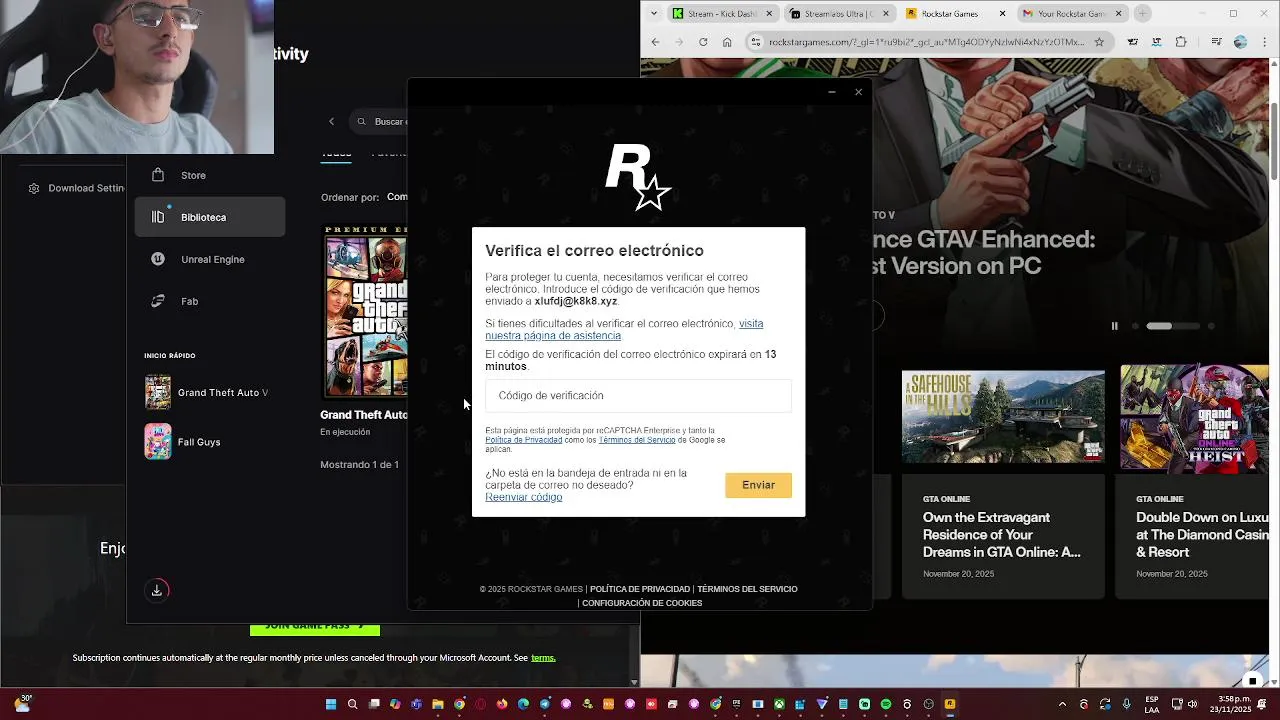The width and height of the screenshot is (1280, 720).
Task: Switch to Your Rockstar Games Gmail tab
Action: 1072,14
